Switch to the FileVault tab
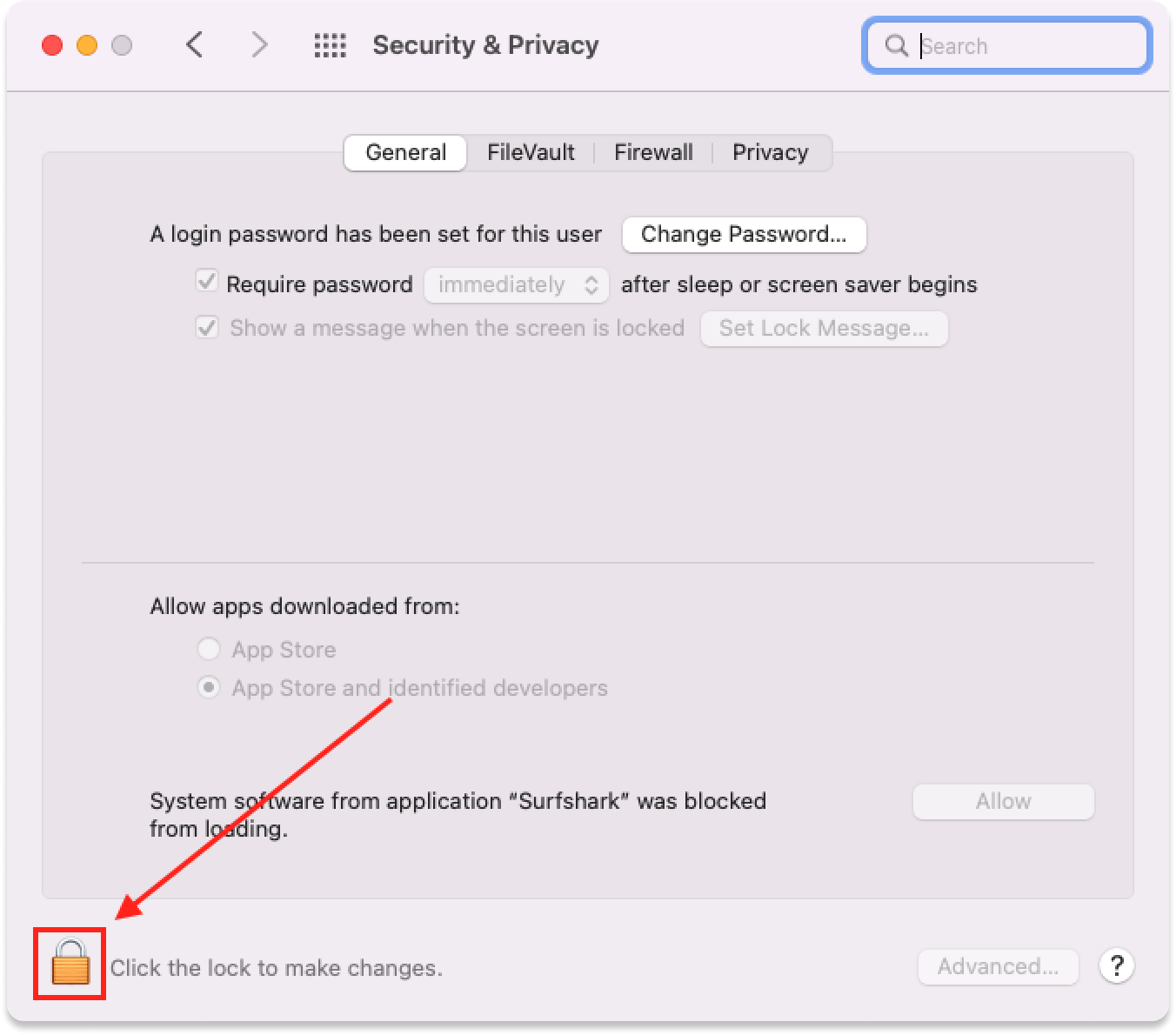The height and width of the screenshot is (1035, 1176). pyautogui.click(x=531, y=152)
